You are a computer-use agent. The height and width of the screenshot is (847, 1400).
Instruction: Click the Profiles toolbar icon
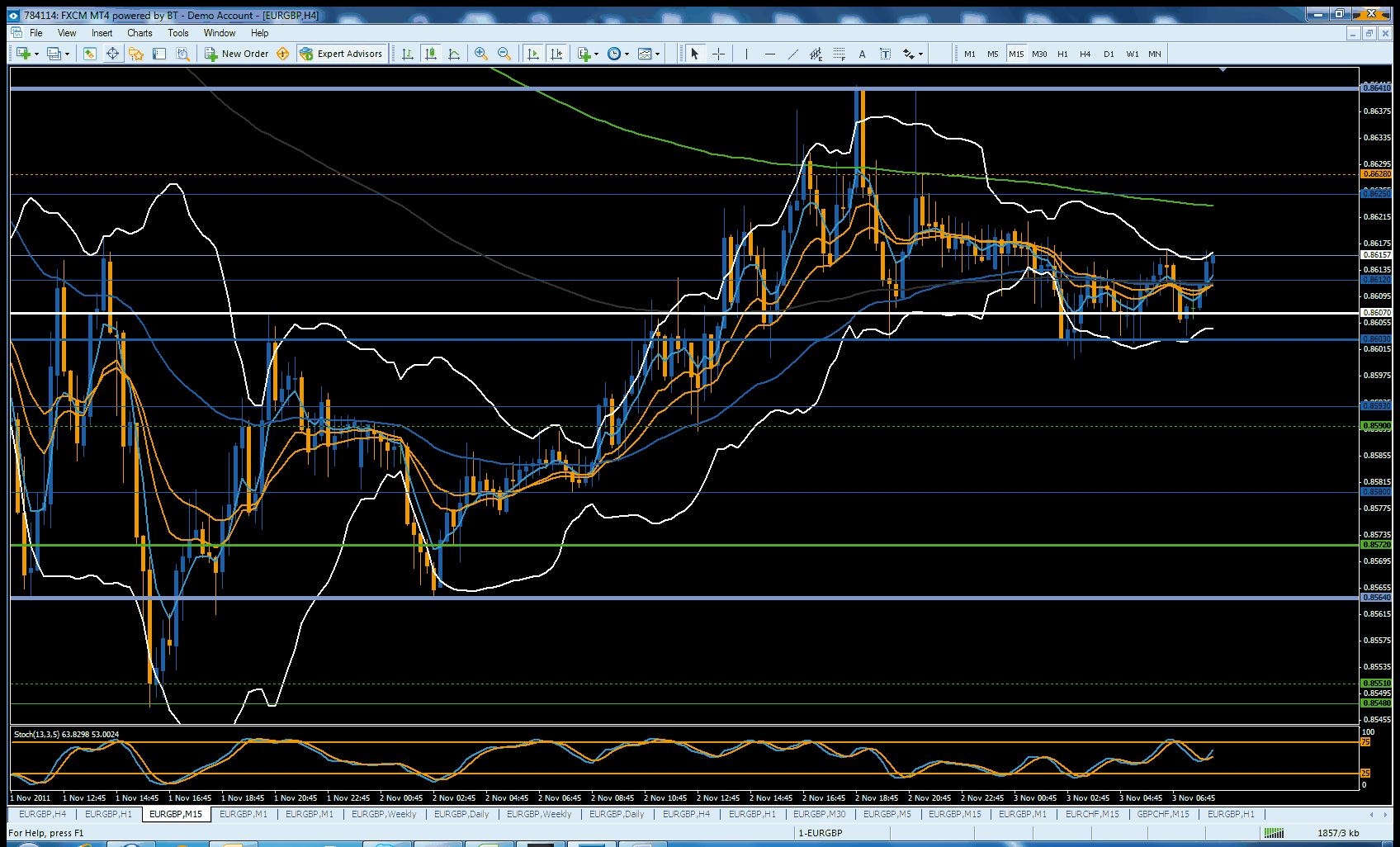click(54, 54)
